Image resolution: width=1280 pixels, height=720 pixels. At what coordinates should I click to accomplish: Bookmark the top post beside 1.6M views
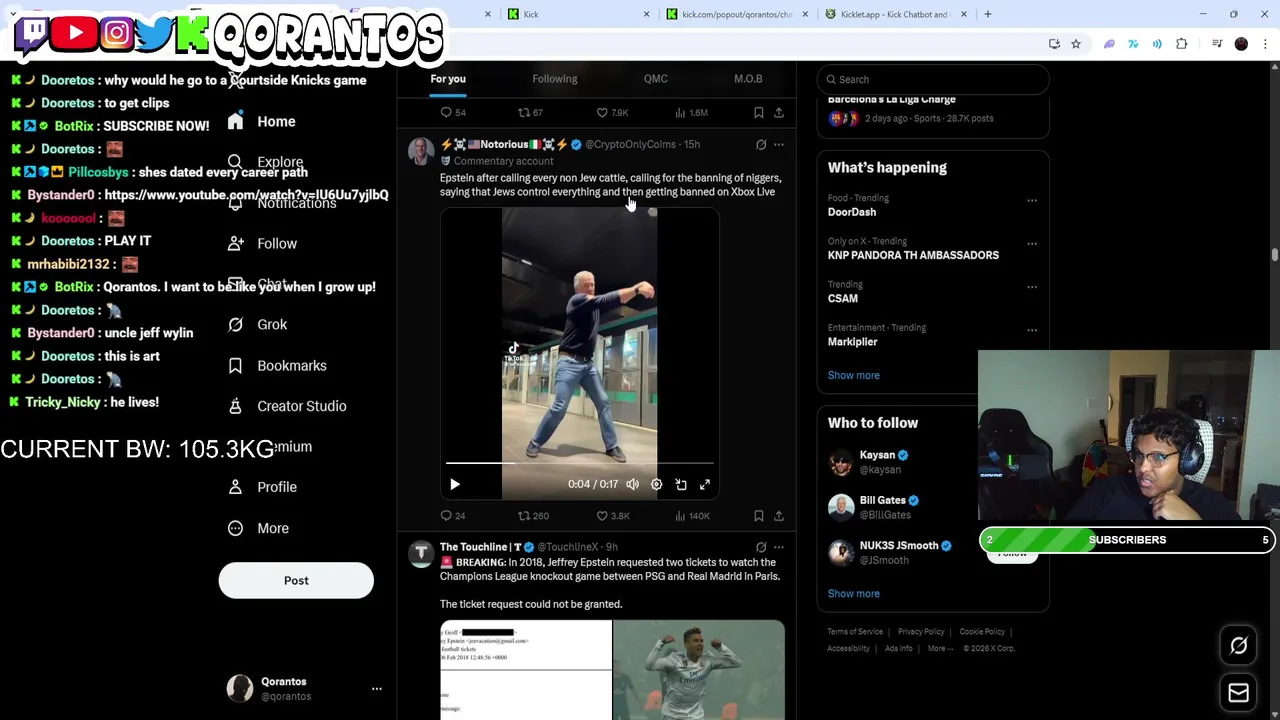point(759,113)
